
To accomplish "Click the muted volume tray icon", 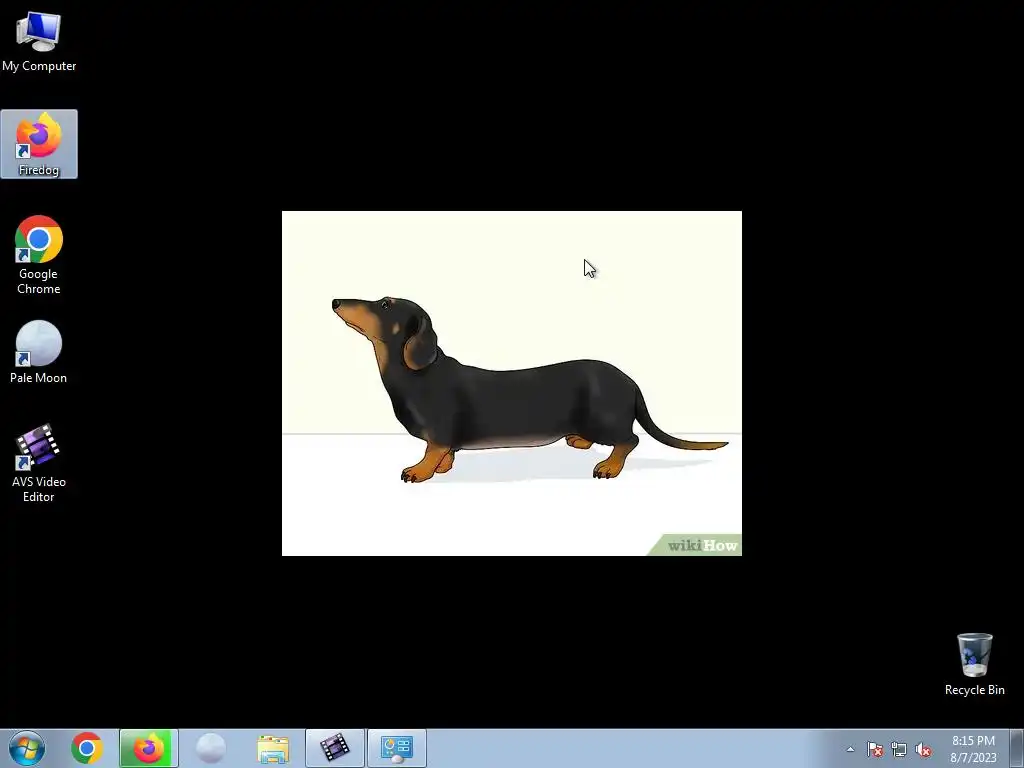I will [x=923, y=749].
